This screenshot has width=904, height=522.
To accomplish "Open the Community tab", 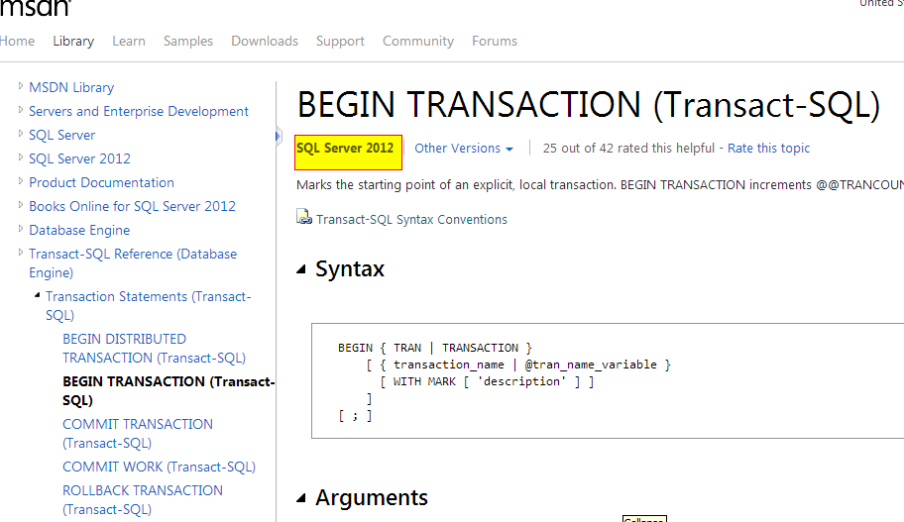I will pyautogui.click(x=418, y=41).
